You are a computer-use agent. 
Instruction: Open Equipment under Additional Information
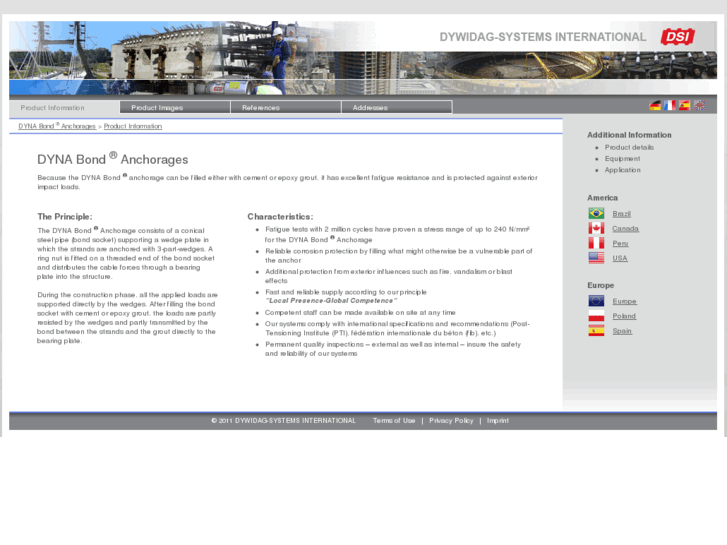click(x=622, y=159)
